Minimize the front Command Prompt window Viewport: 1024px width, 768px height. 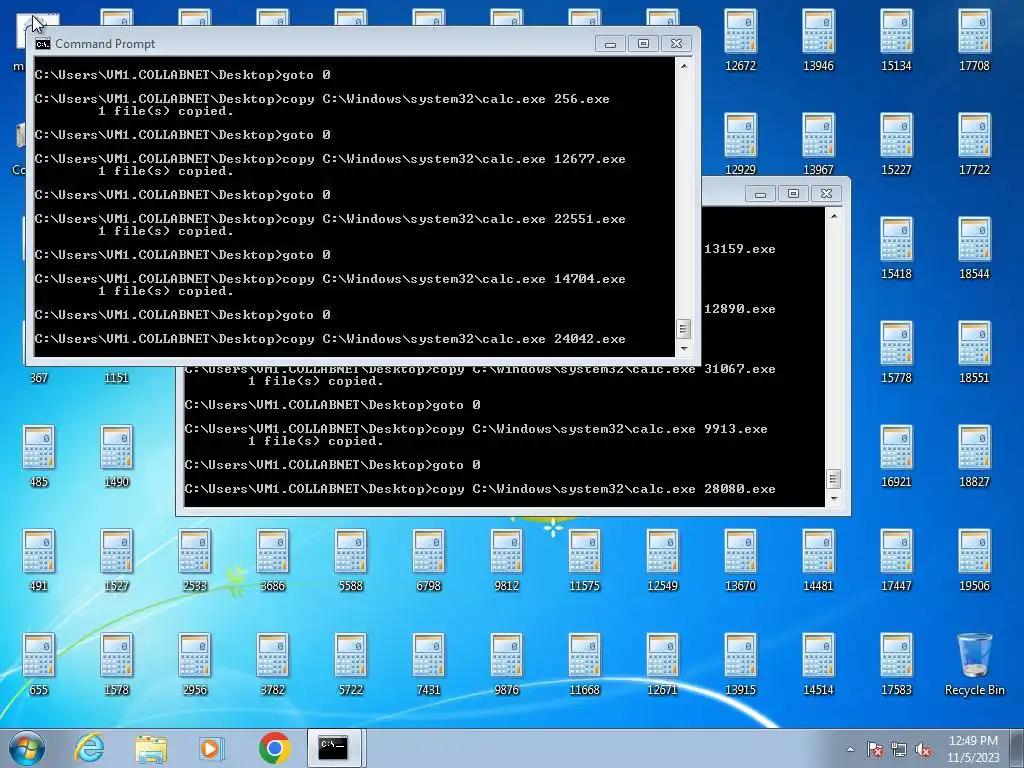point(611,44)
